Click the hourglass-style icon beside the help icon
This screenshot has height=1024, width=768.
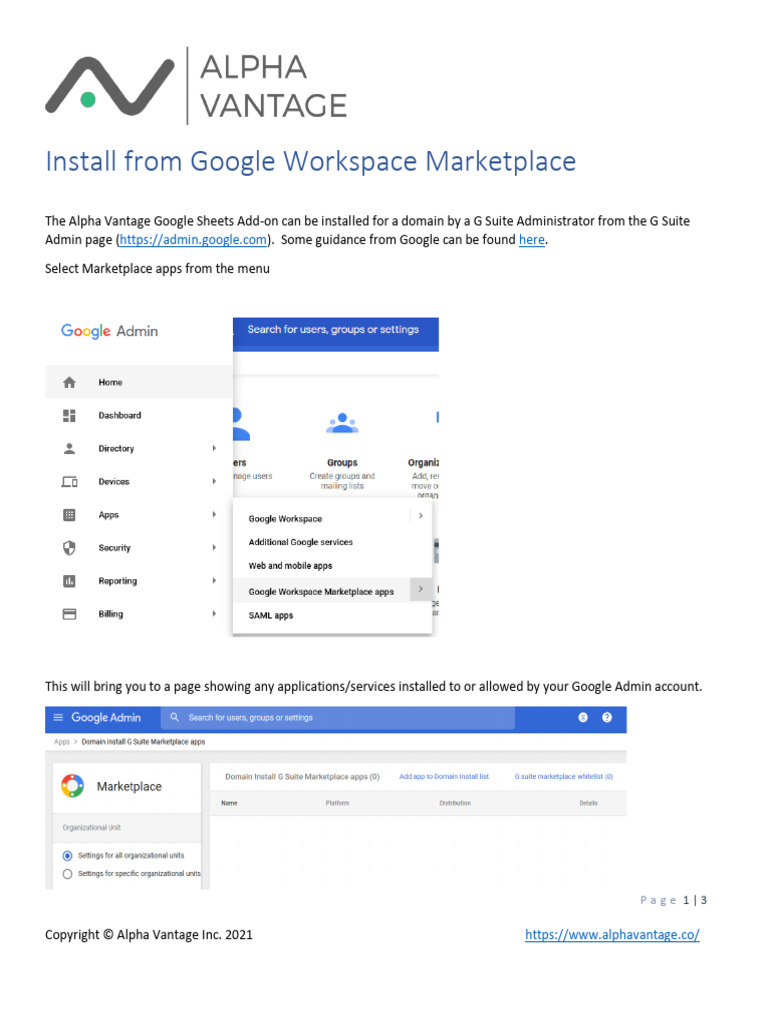tap(583, 717)
